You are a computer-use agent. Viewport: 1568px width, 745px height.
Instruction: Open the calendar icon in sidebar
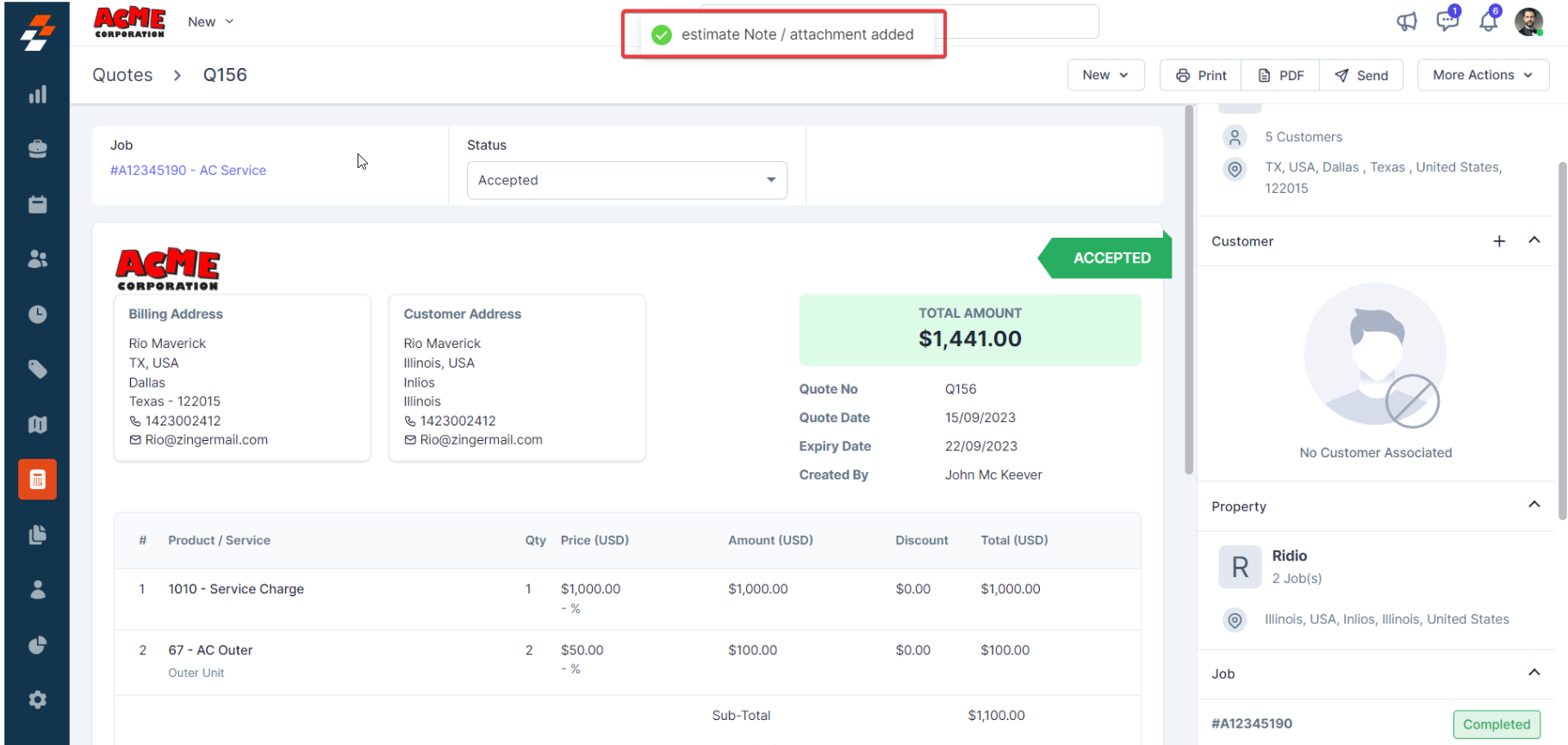click(37, 204)
